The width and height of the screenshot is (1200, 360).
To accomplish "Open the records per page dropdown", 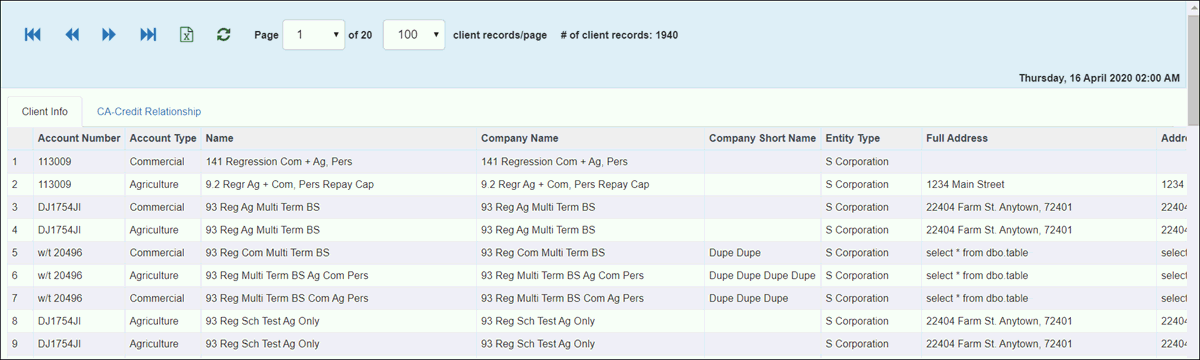I will point(414,34).
